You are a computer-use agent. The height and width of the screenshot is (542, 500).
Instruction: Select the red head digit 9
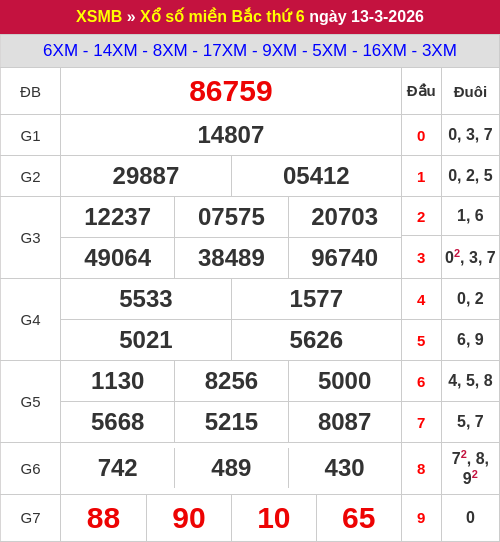pyautogui.click(x=421, y=518)
